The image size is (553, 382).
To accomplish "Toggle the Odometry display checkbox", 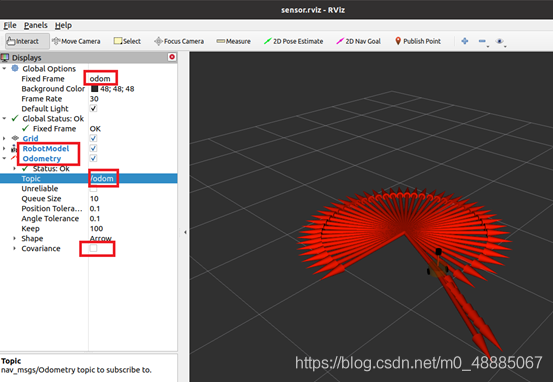I will pos(93,158).
